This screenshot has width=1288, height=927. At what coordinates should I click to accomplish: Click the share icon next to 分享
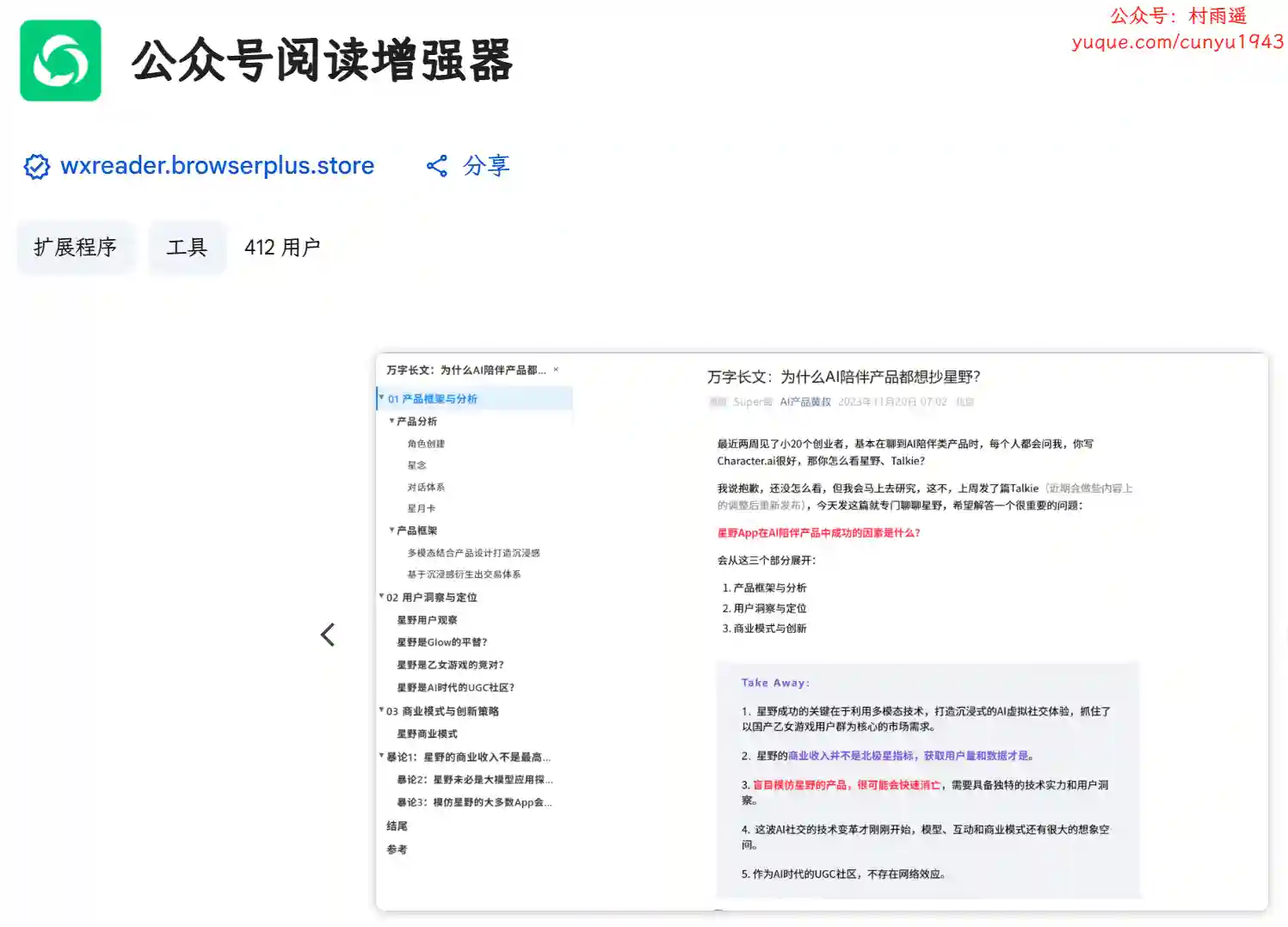[x=437, y=166]
